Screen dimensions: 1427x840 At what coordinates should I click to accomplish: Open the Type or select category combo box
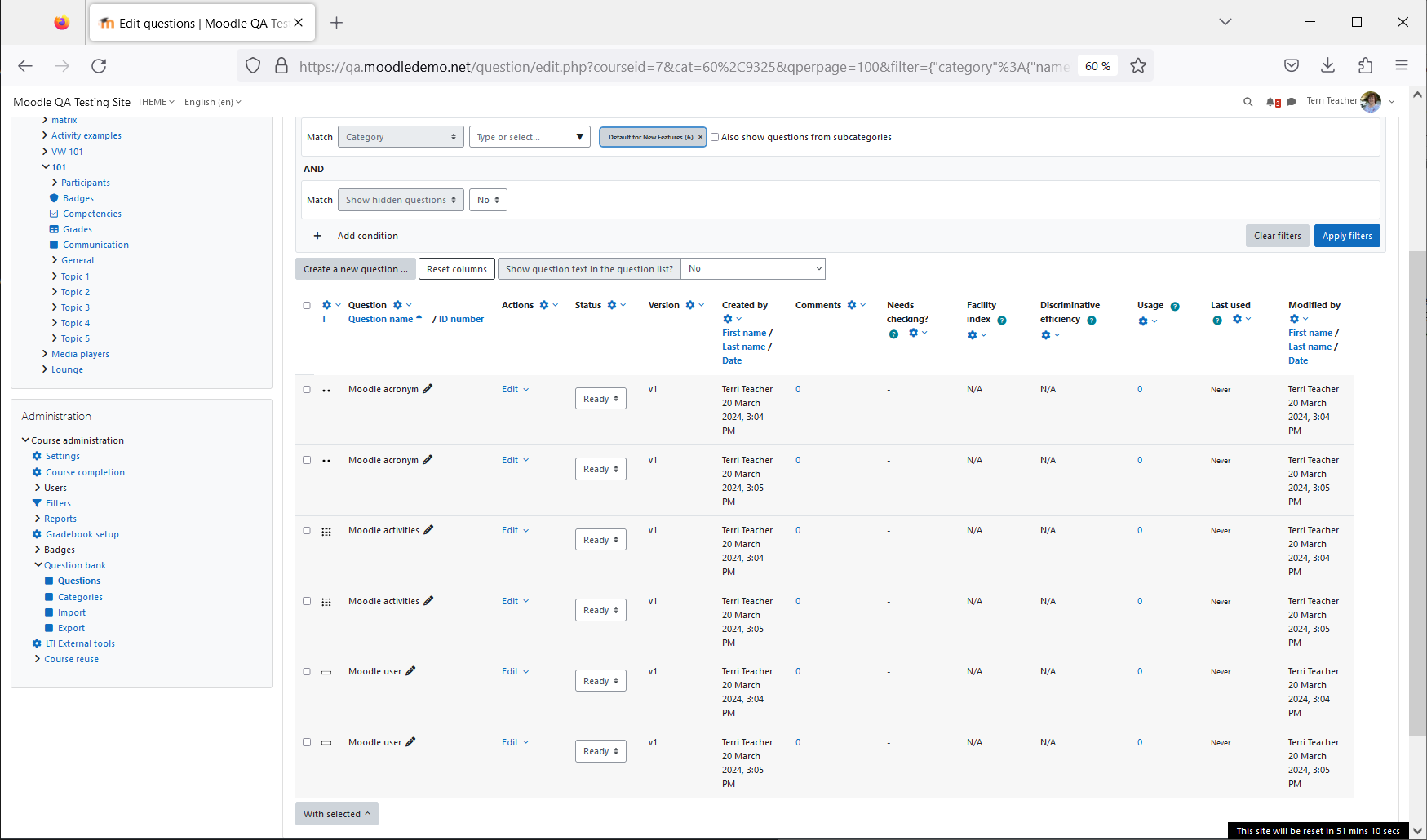[530, 137]
